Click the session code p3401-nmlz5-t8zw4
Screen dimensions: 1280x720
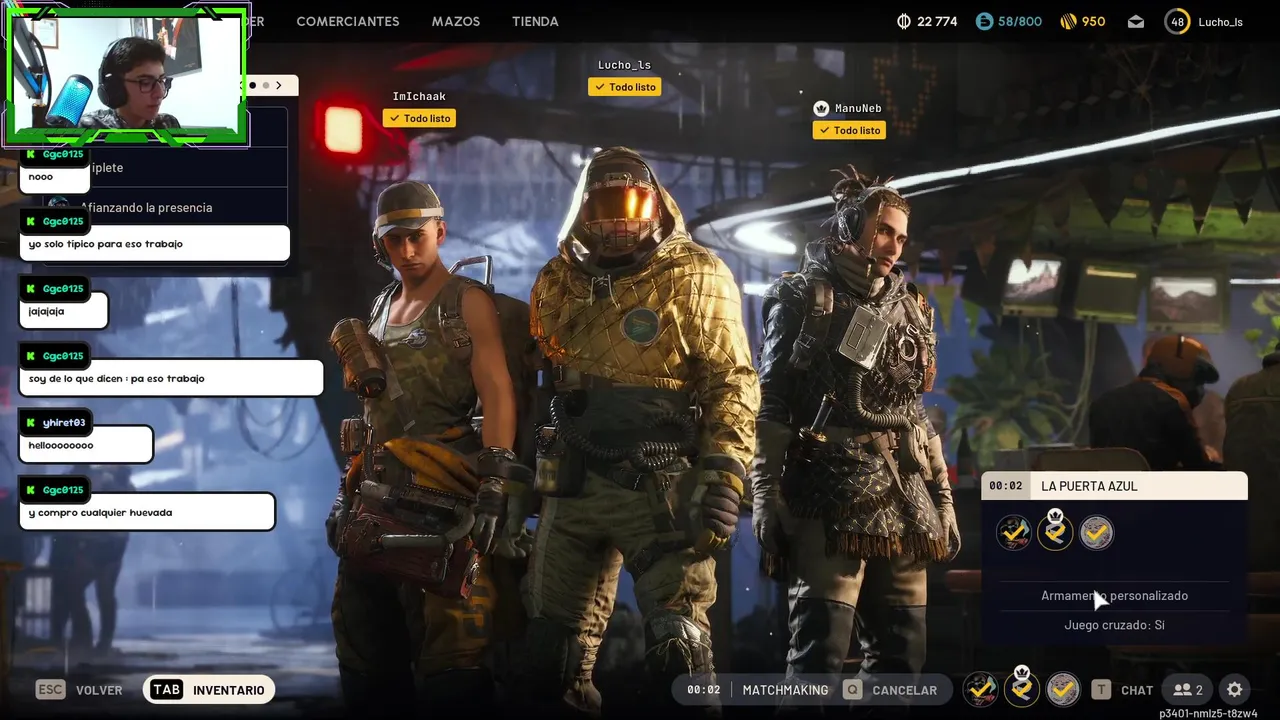coord(1208,713)
